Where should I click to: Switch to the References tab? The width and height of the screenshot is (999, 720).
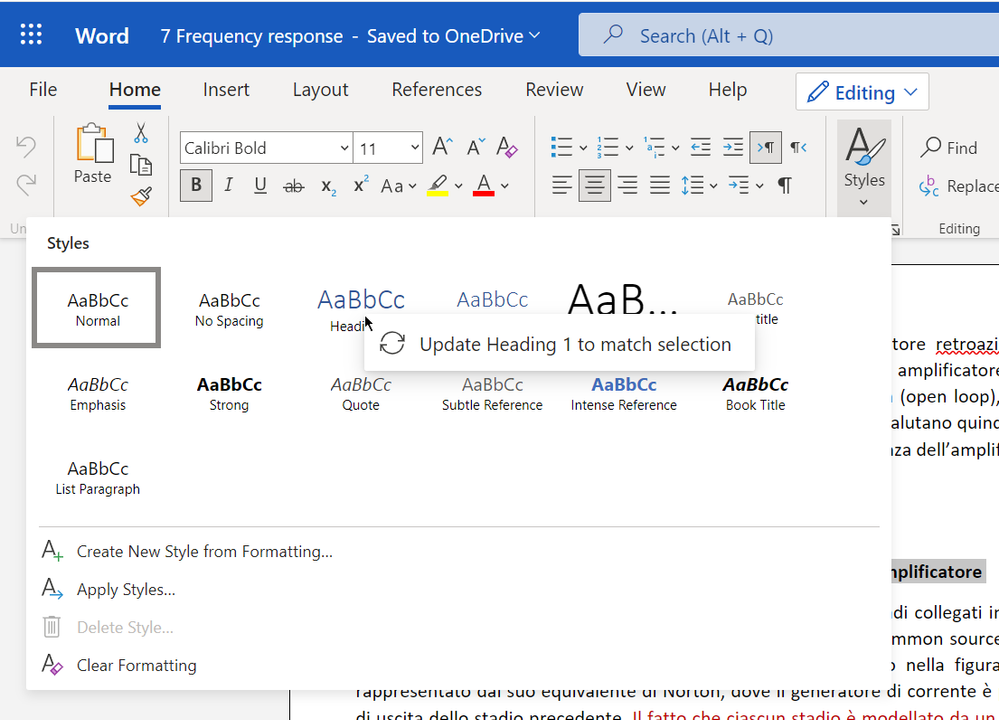436,90
